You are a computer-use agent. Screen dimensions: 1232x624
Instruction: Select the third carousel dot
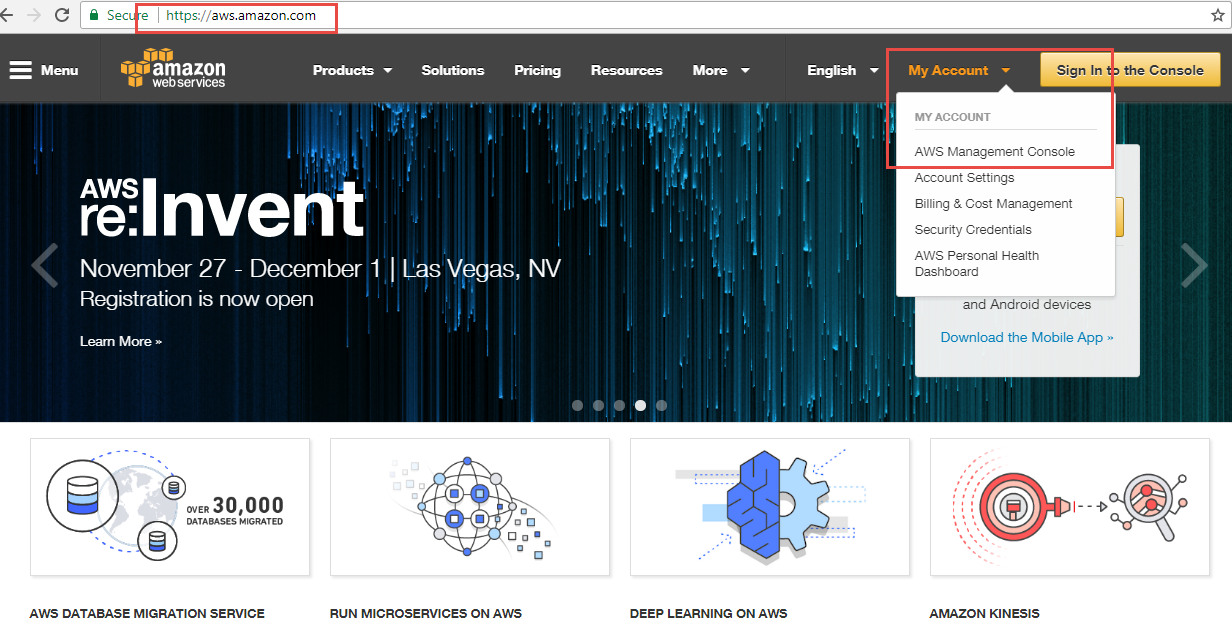click(619, 406)
